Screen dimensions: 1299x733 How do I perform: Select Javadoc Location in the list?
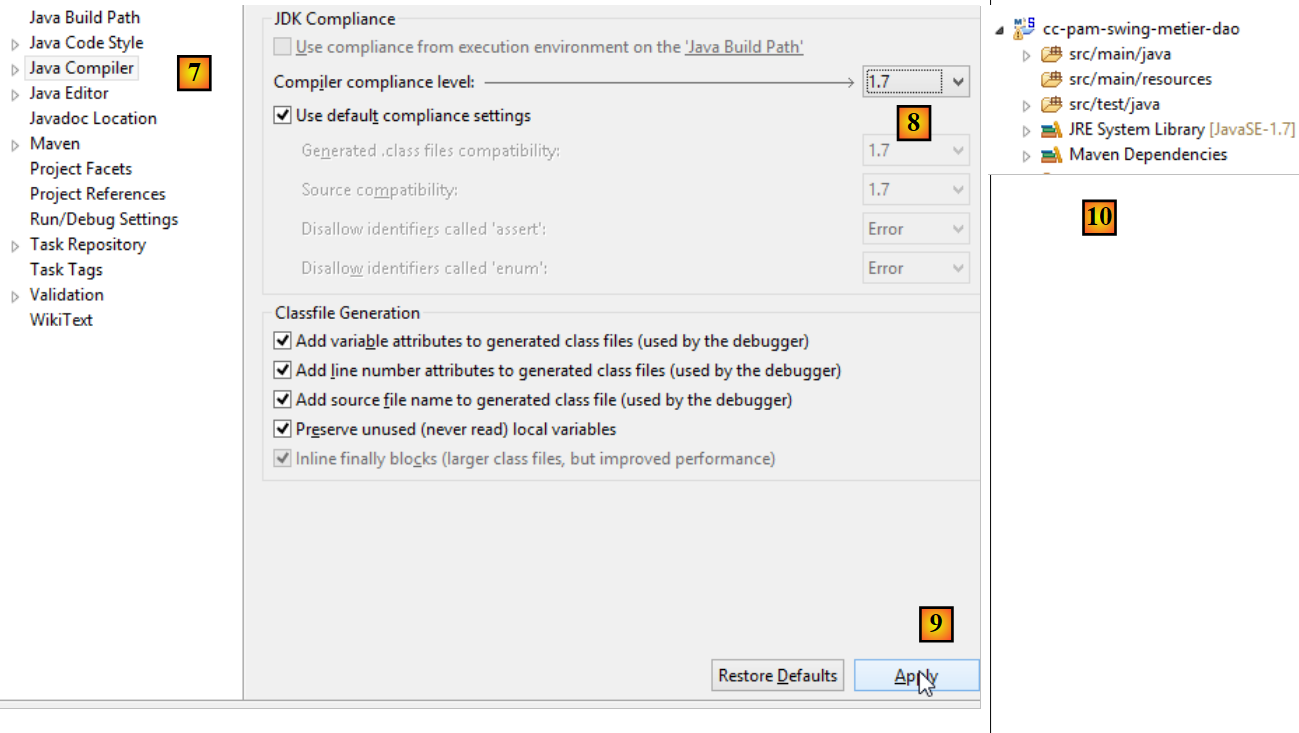(93, 118)
